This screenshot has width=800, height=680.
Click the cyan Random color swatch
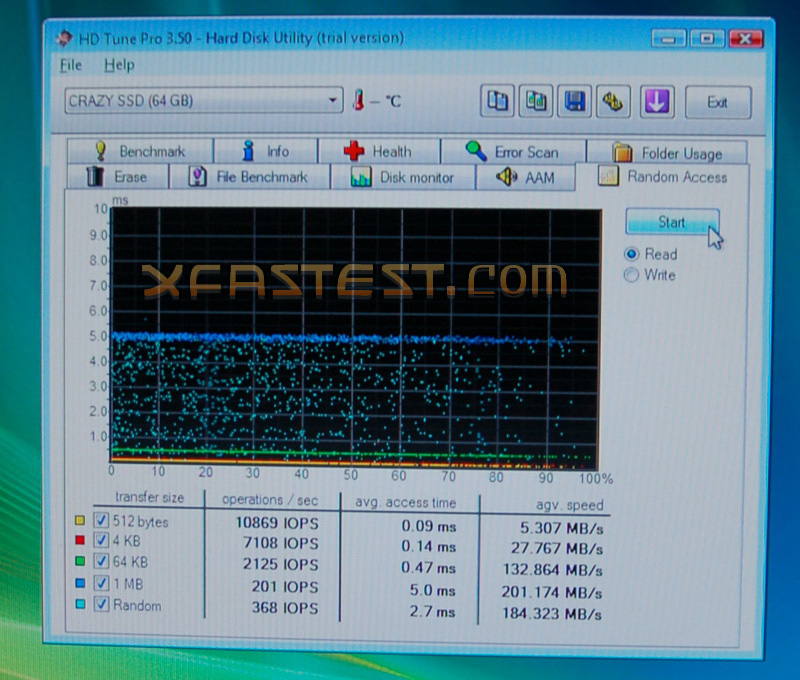click(x=80, y=605)
